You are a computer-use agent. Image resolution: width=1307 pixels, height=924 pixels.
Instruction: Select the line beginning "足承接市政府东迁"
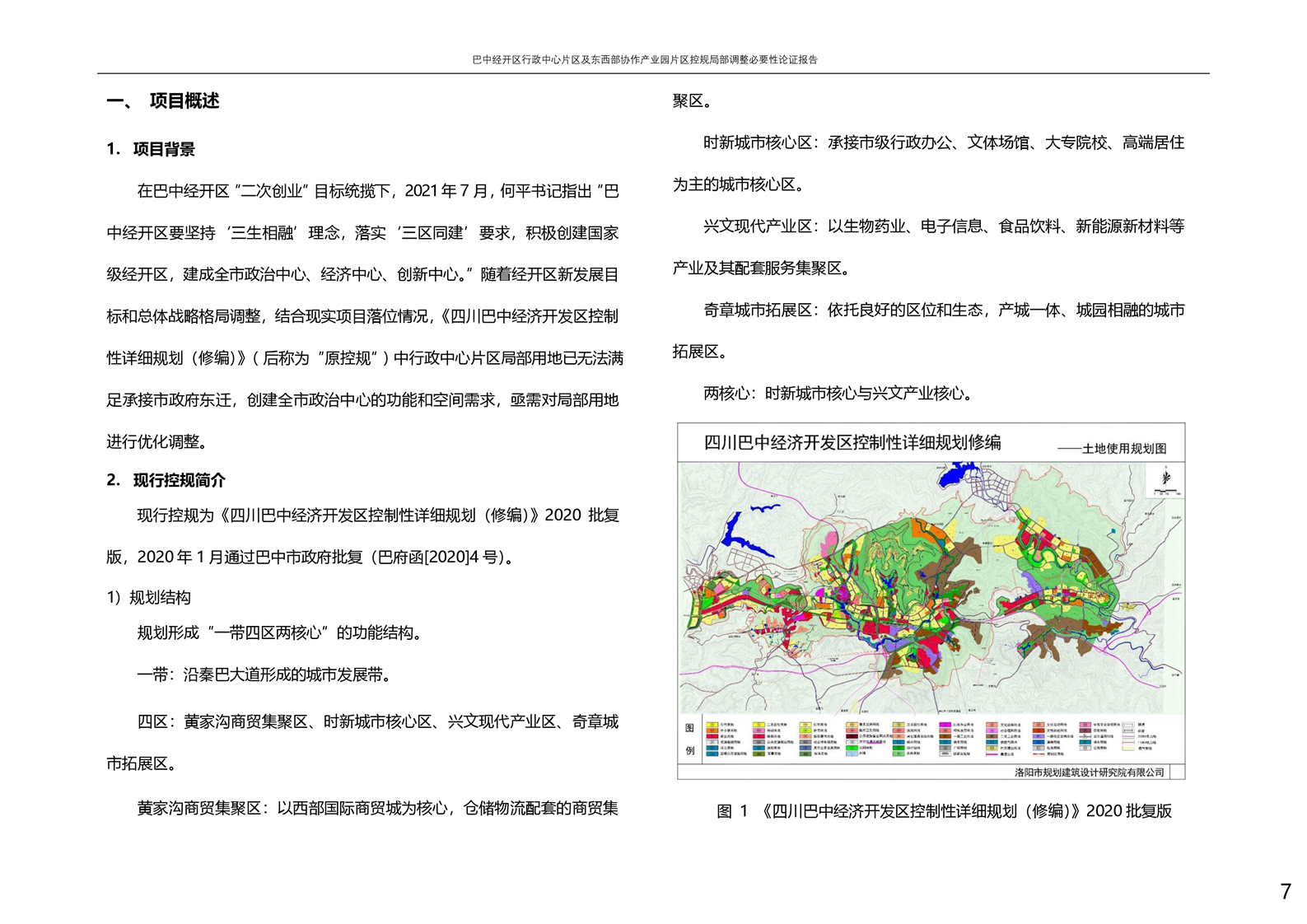[x=362, y=400]
